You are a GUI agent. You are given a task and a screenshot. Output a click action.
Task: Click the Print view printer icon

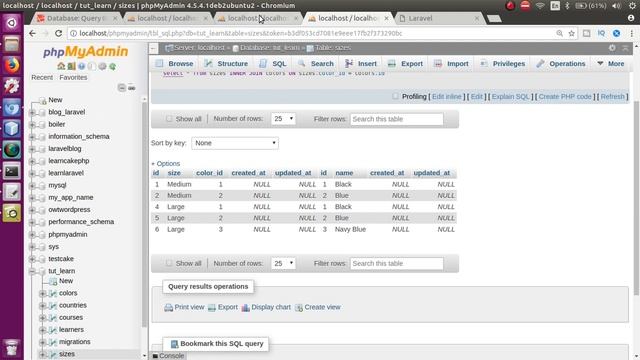pyautogui.click(x=169, y=307)
